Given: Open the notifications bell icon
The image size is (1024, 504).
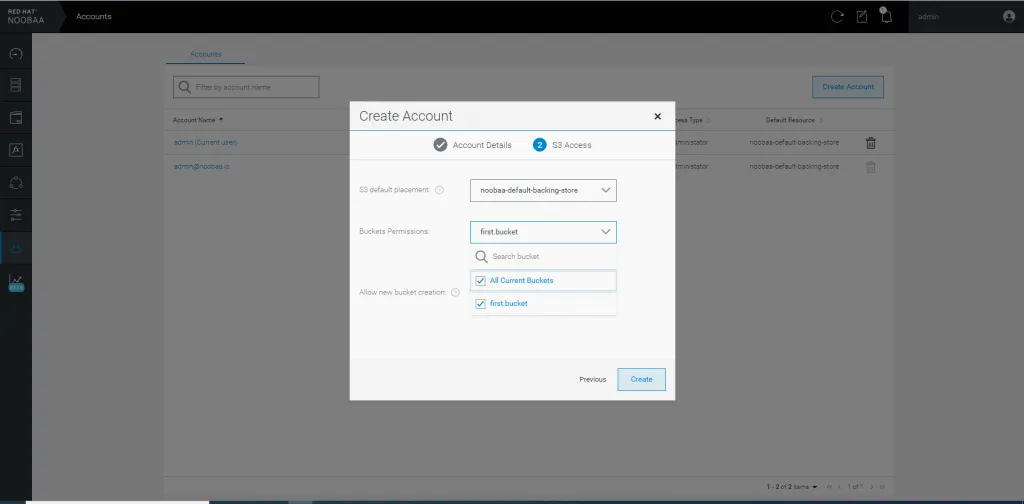Looking at the screenshot, I should click(885, 16).
